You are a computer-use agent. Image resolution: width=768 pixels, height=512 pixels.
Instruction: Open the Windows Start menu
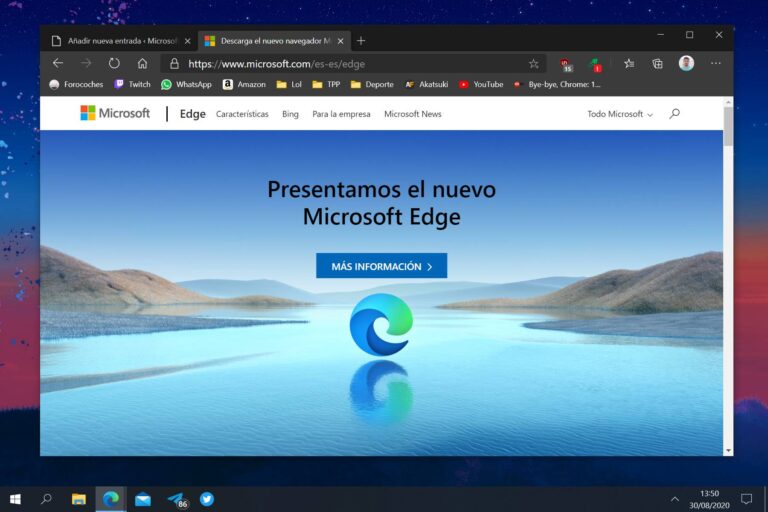(x=15, y=499)
